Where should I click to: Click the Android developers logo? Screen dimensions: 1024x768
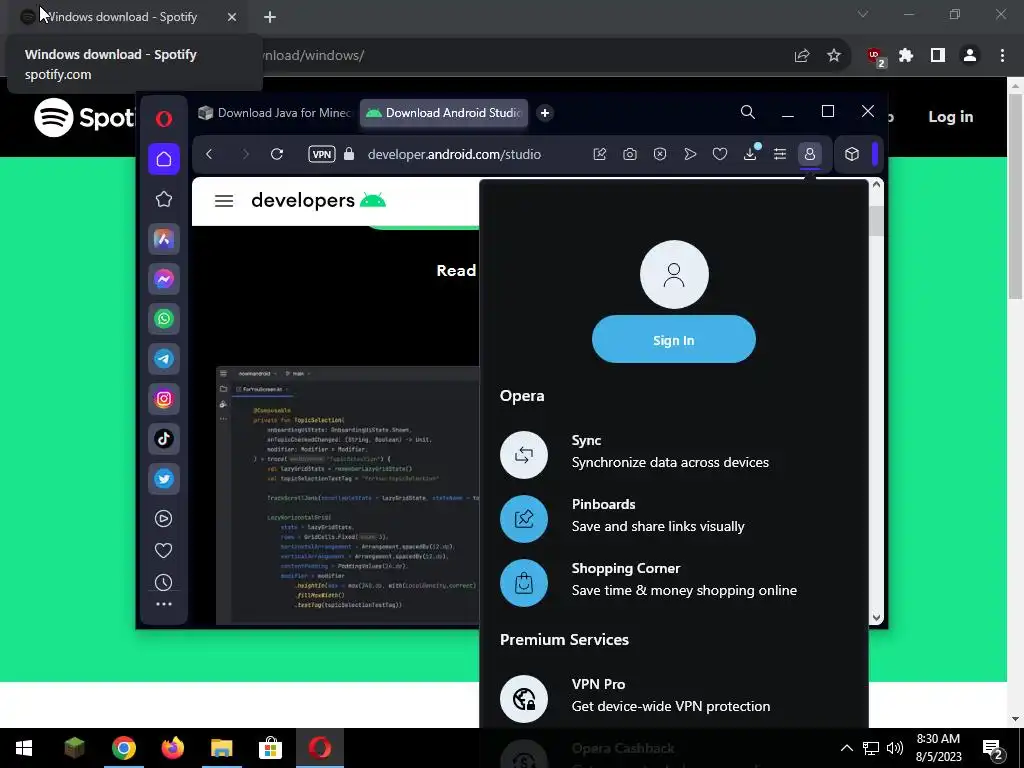[319, 200]
